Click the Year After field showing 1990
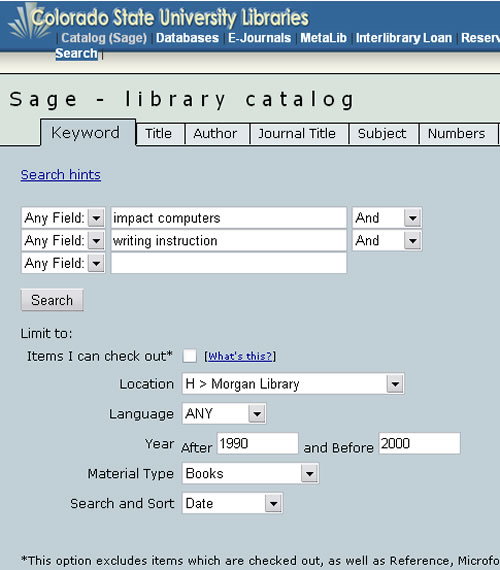This screenshot has width=500, height=570. (x=258, y=443)
